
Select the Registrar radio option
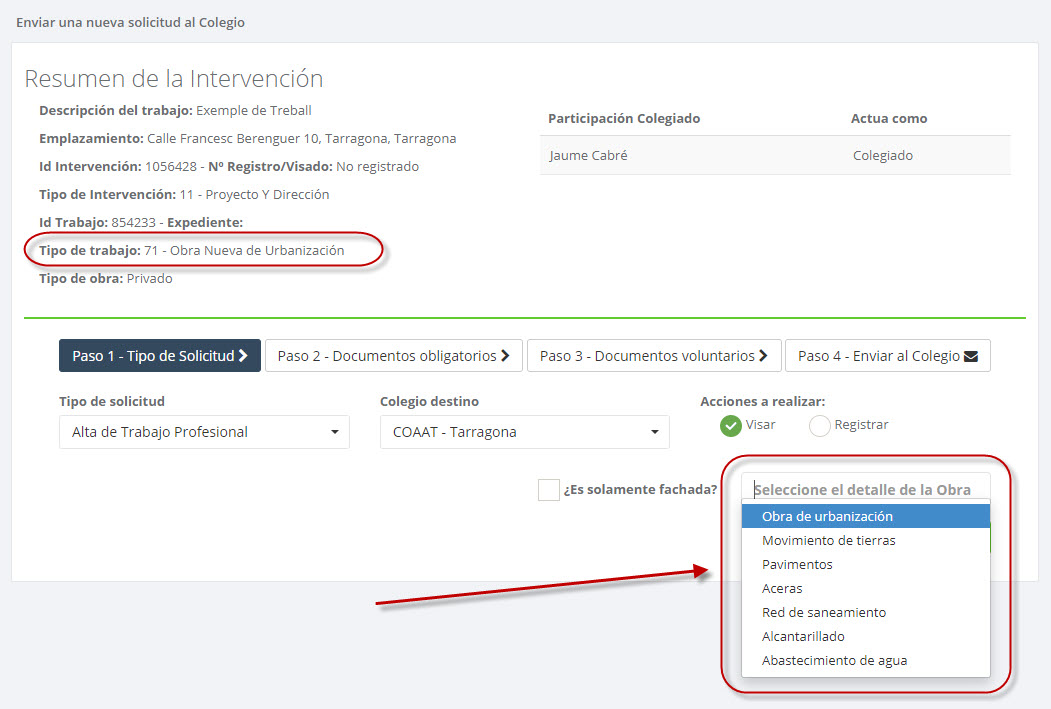click(x=820, y=425)
